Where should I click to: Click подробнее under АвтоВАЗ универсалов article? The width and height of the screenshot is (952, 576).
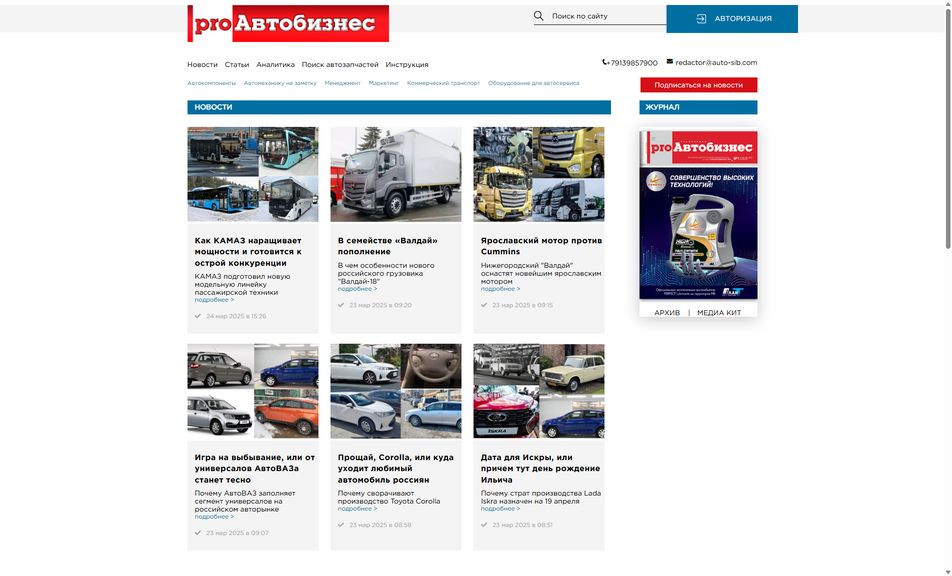(x=214, y=517)
